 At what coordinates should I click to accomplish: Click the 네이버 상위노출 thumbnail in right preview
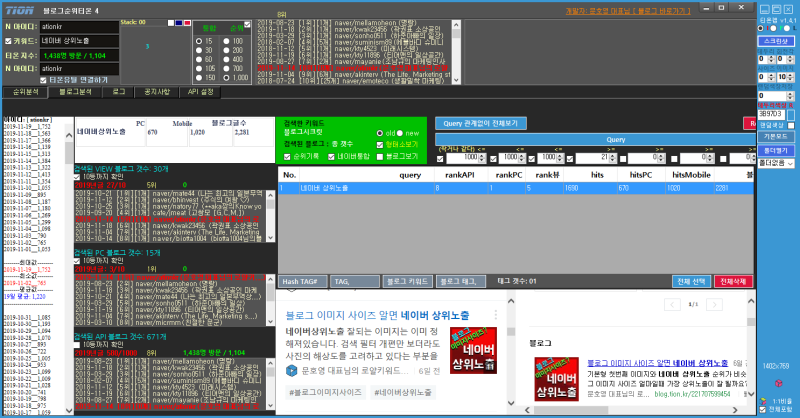point(556,379)
